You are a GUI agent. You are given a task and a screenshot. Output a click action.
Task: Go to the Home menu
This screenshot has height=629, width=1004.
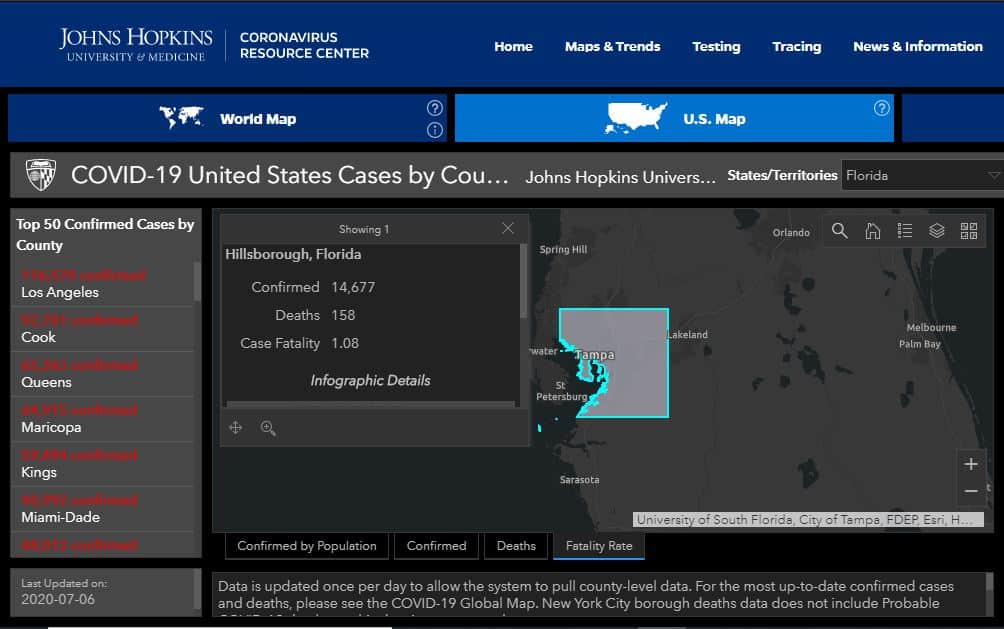514,46
